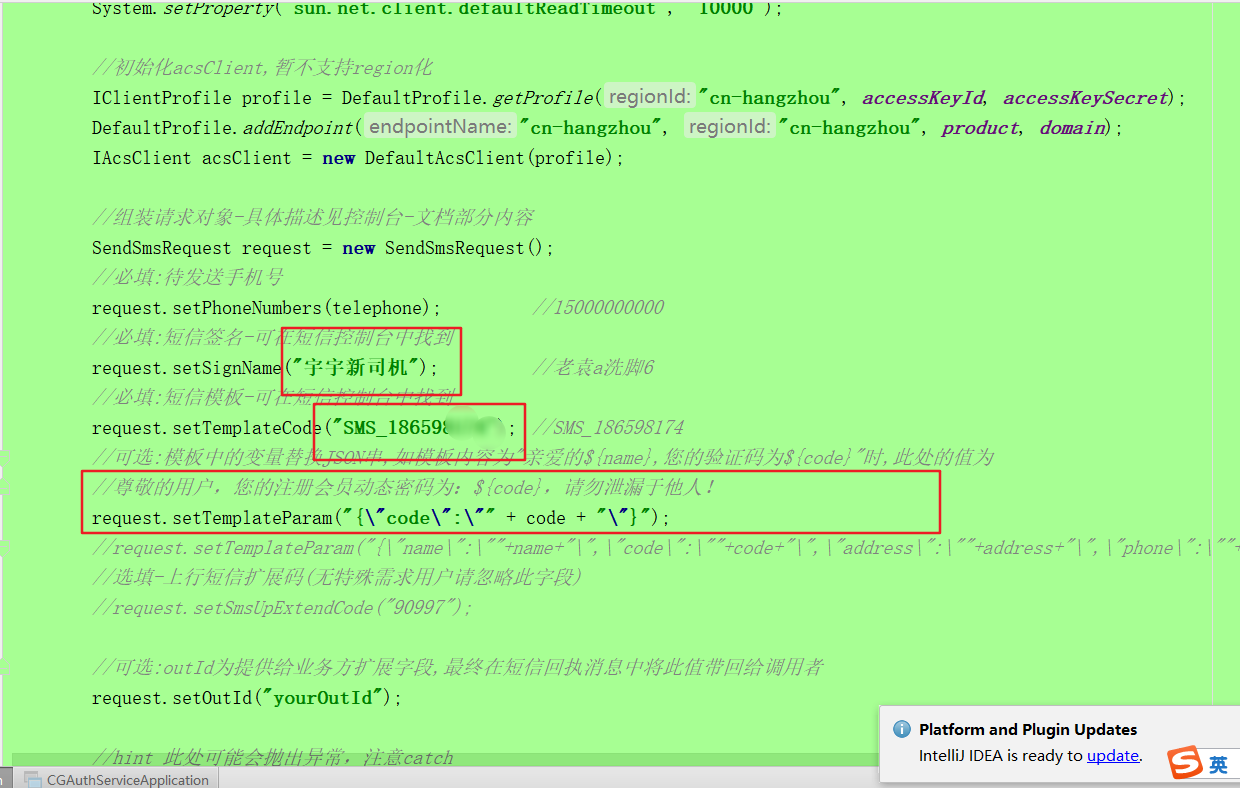Click the regionId: hint in addEndpoint call
The height and width of the screenshot is (788, 1240).
click(x=730, y=128)
